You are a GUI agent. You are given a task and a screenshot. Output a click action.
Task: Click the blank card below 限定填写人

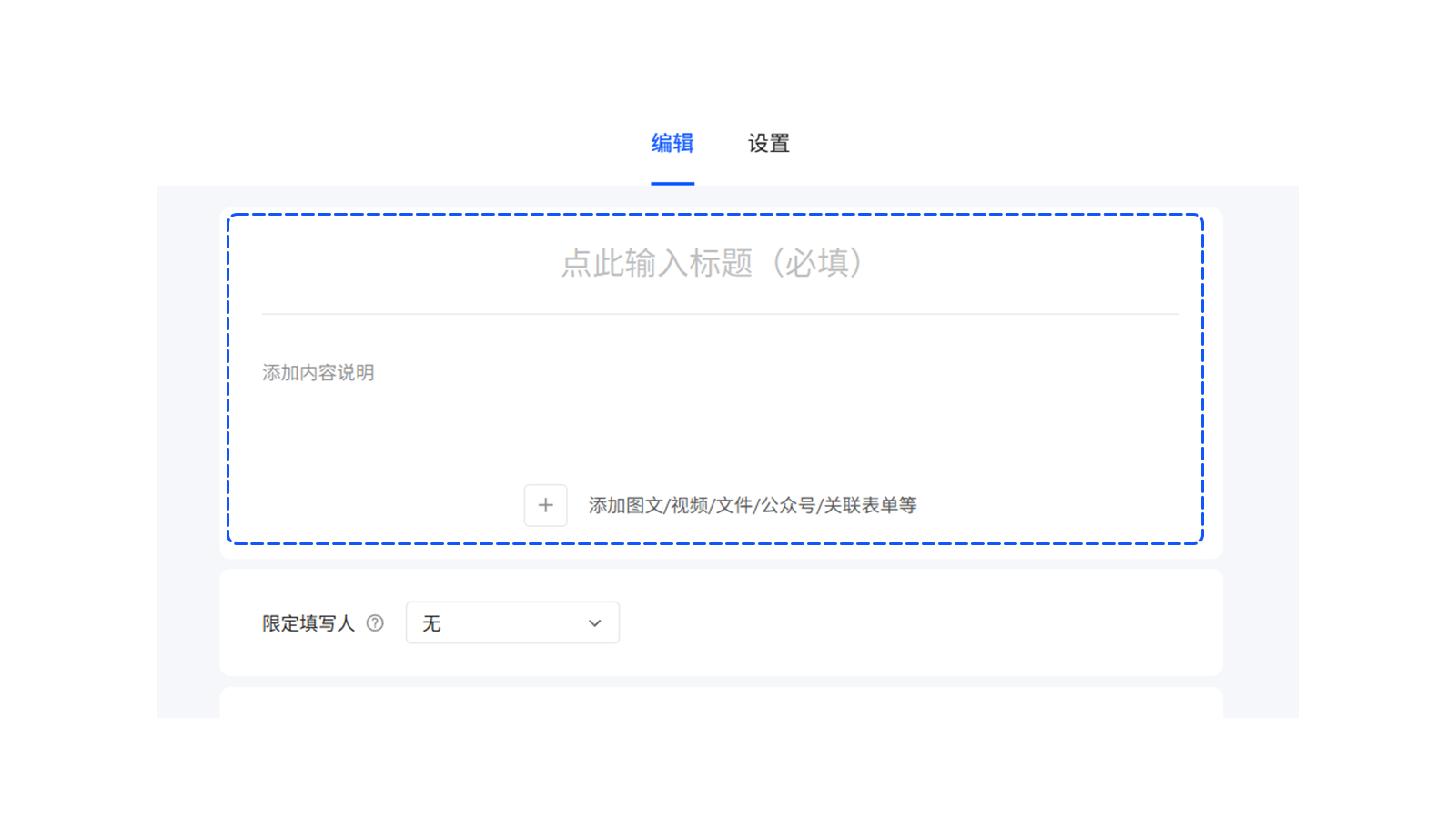[910, 622]
